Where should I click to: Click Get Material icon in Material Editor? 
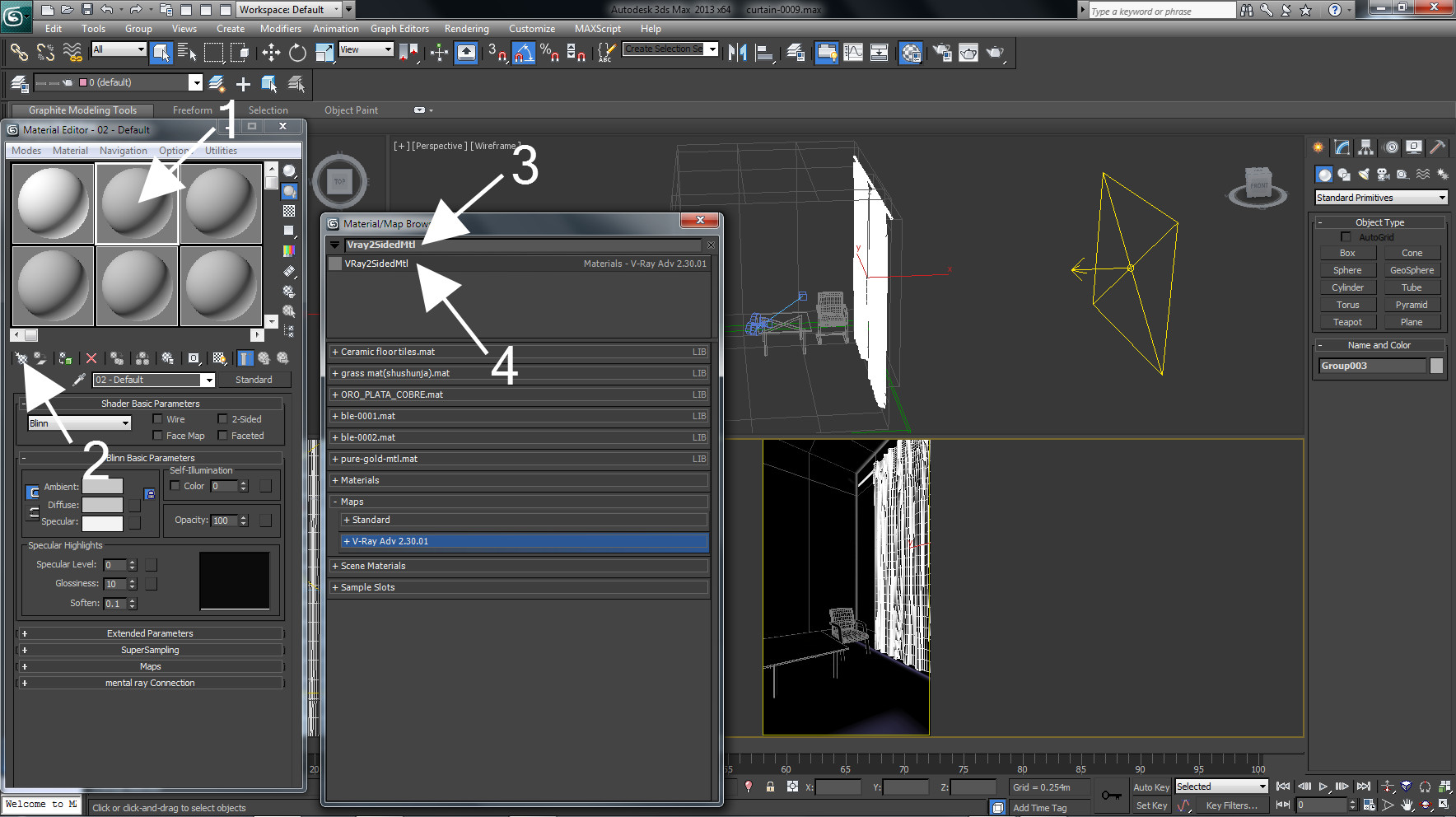[21, 358]
